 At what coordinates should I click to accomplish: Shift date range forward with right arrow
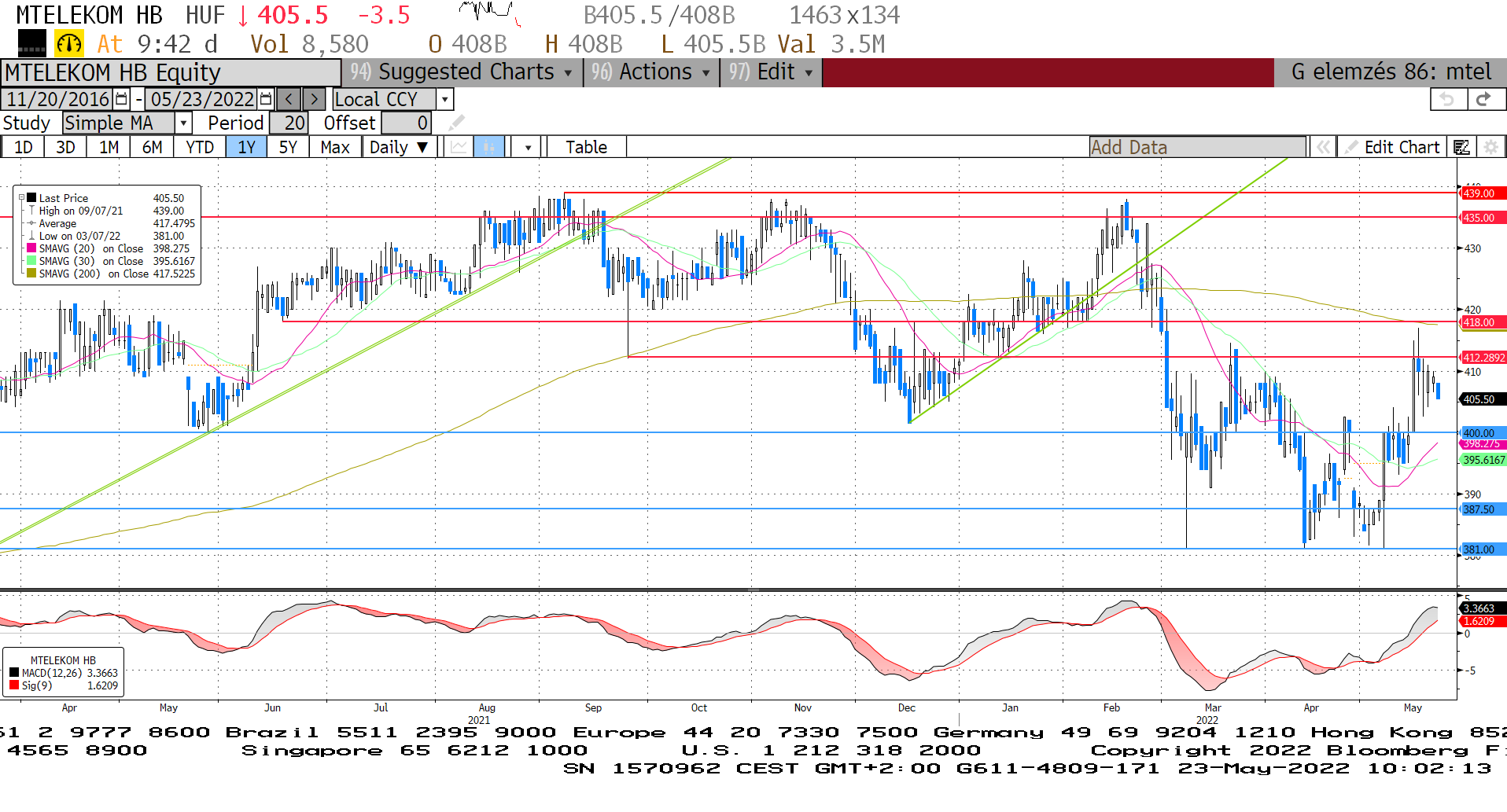[314, 99]
